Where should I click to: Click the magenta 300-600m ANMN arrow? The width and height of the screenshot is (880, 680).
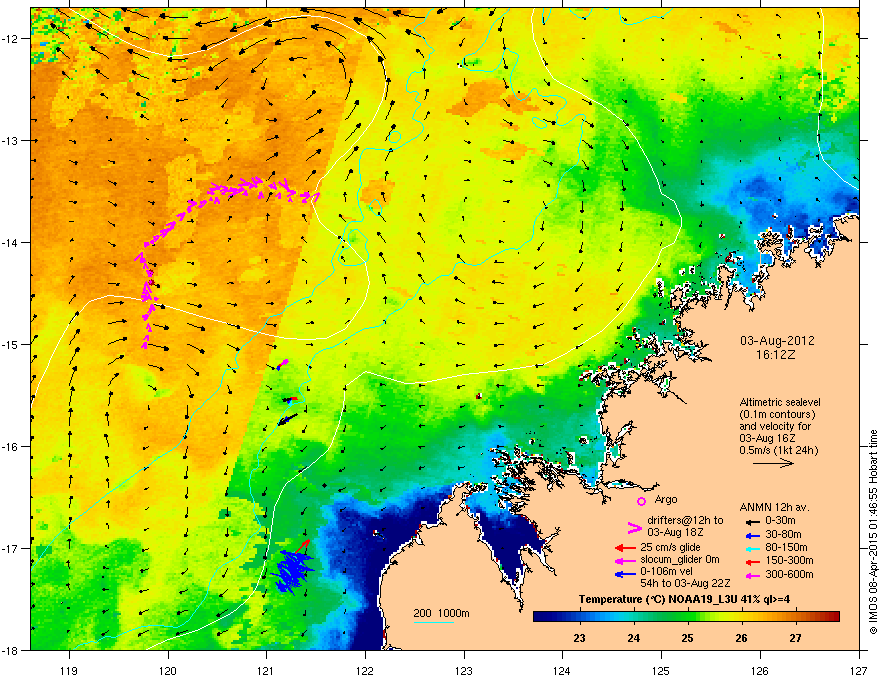click(752, 575)
